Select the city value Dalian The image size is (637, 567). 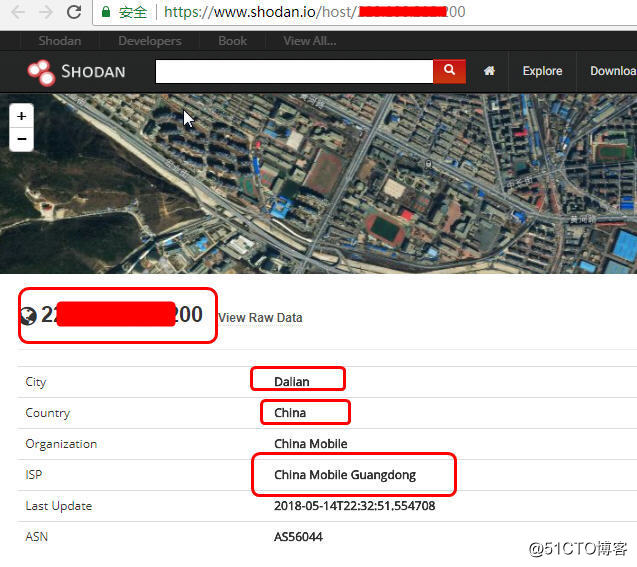292,382
